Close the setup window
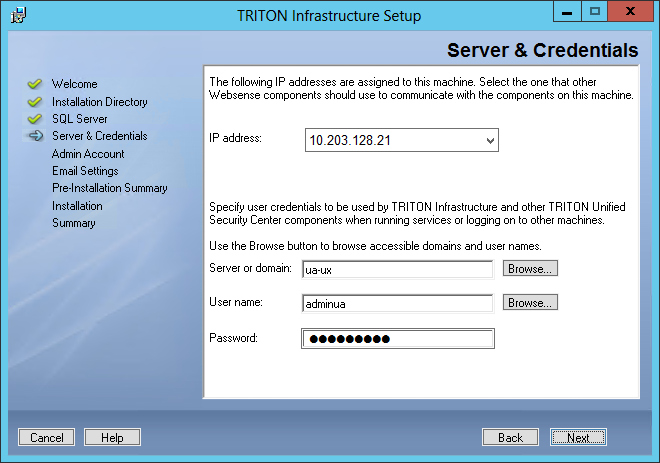This screenshot has height=463, width=660. point(630,11)
